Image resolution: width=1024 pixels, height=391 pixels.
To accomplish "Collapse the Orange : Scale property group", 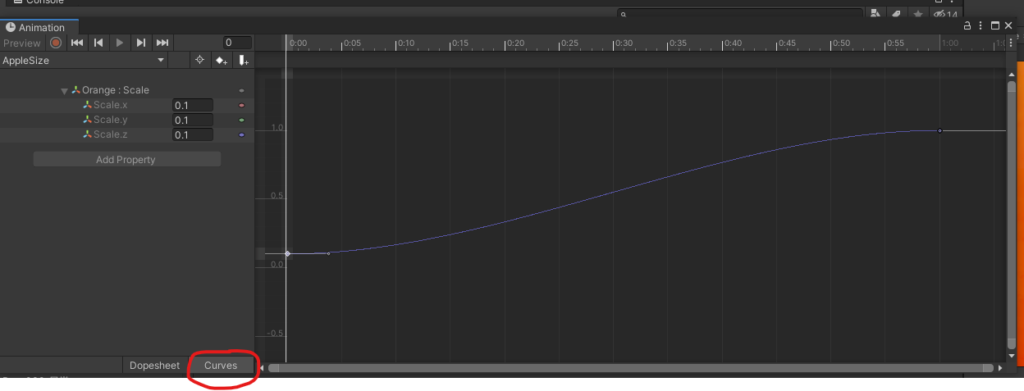I will [64, 91].
